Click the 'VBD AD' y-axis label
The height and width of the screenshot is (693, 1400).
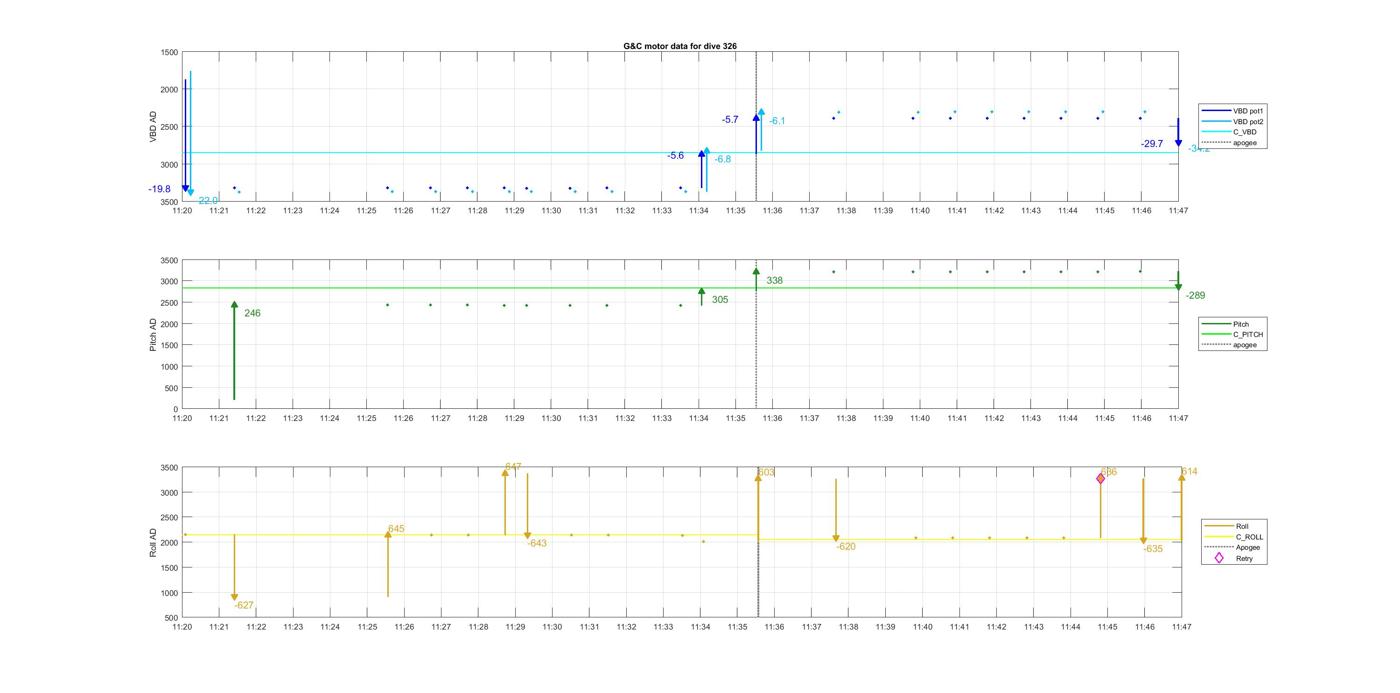pyautogui.click(x=154, y=127)
